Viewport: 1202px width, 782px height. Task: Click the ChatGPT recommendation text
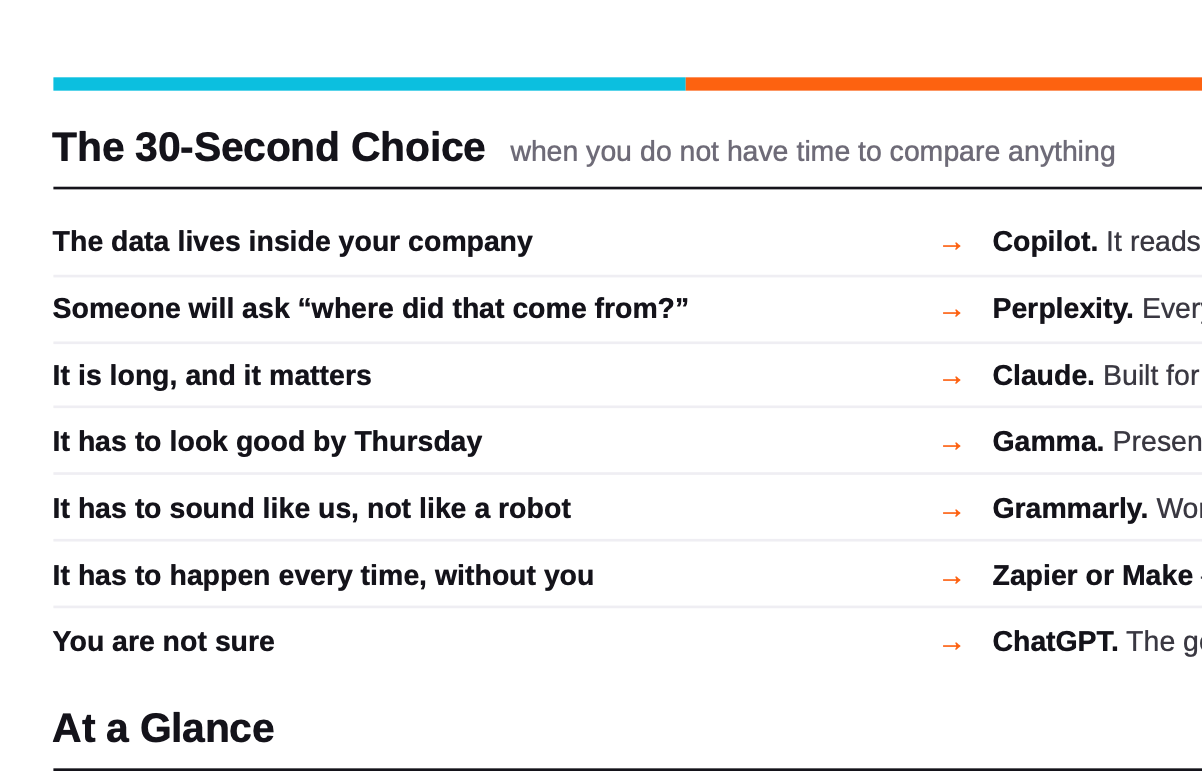(x=1097, y=642)
